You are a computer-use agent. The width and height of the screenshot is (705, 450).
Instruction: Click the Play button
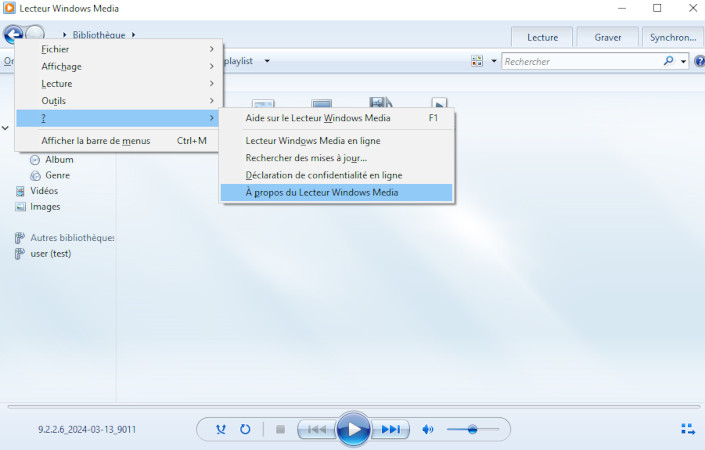pos(353,429)
